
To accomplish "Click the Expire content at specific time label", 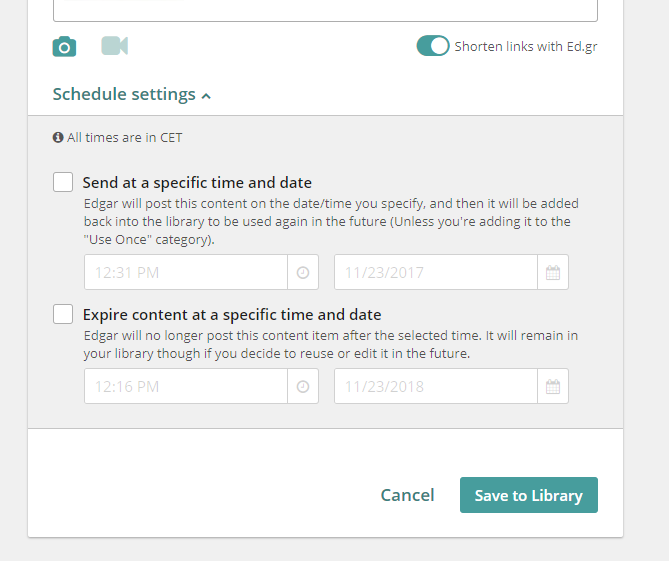I will point(232,315).
